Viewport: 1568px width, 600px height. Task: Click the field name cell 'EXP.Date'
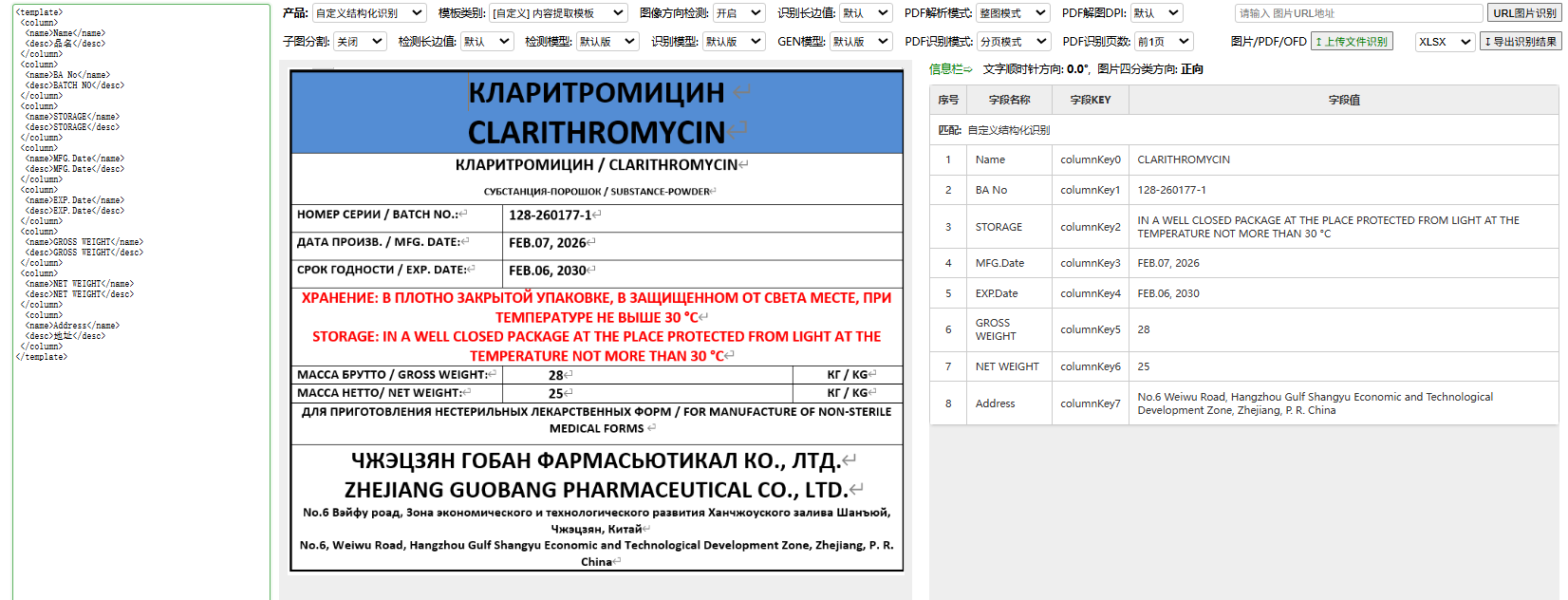[x=1009, y=293]
